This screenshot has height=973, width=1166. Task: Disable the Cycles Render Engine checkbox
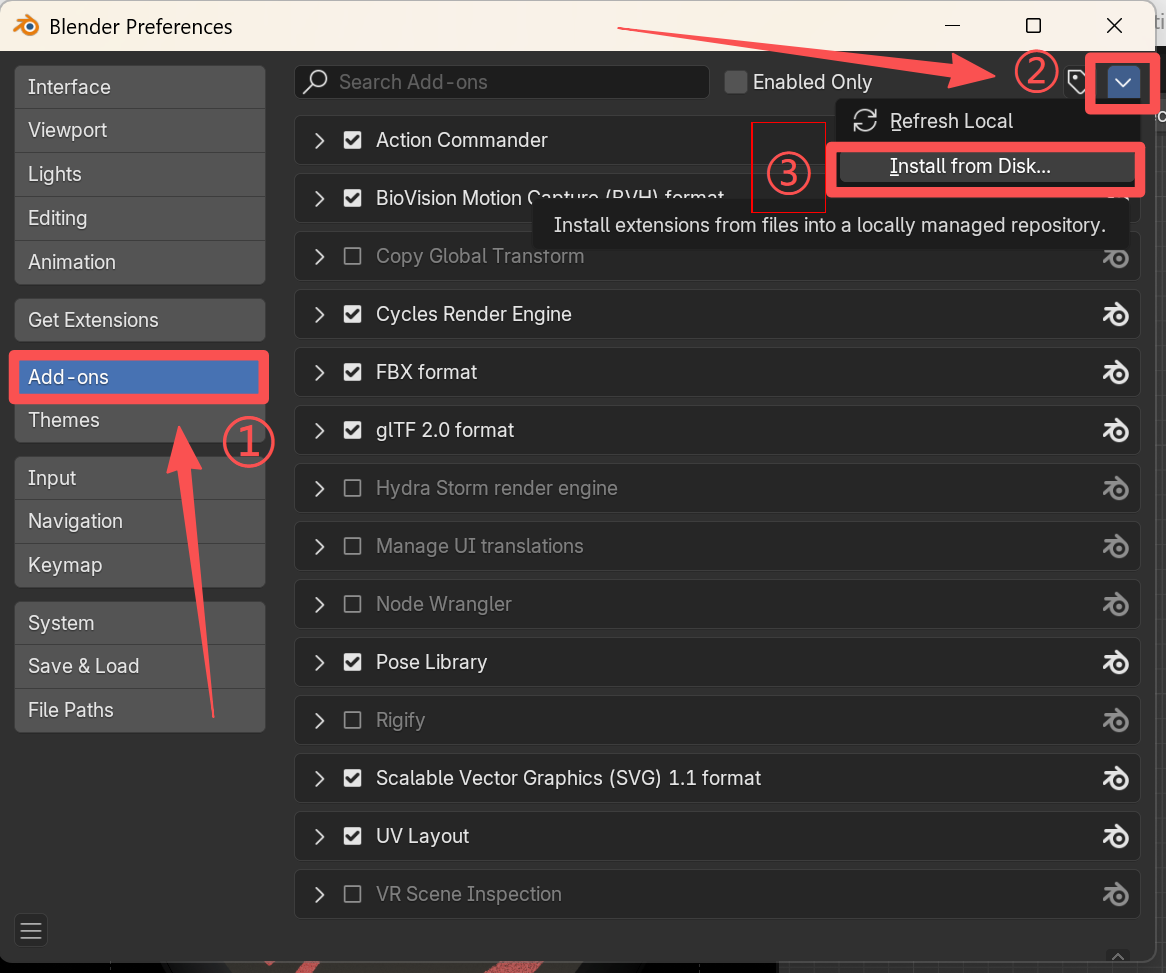tap(352, 314)
